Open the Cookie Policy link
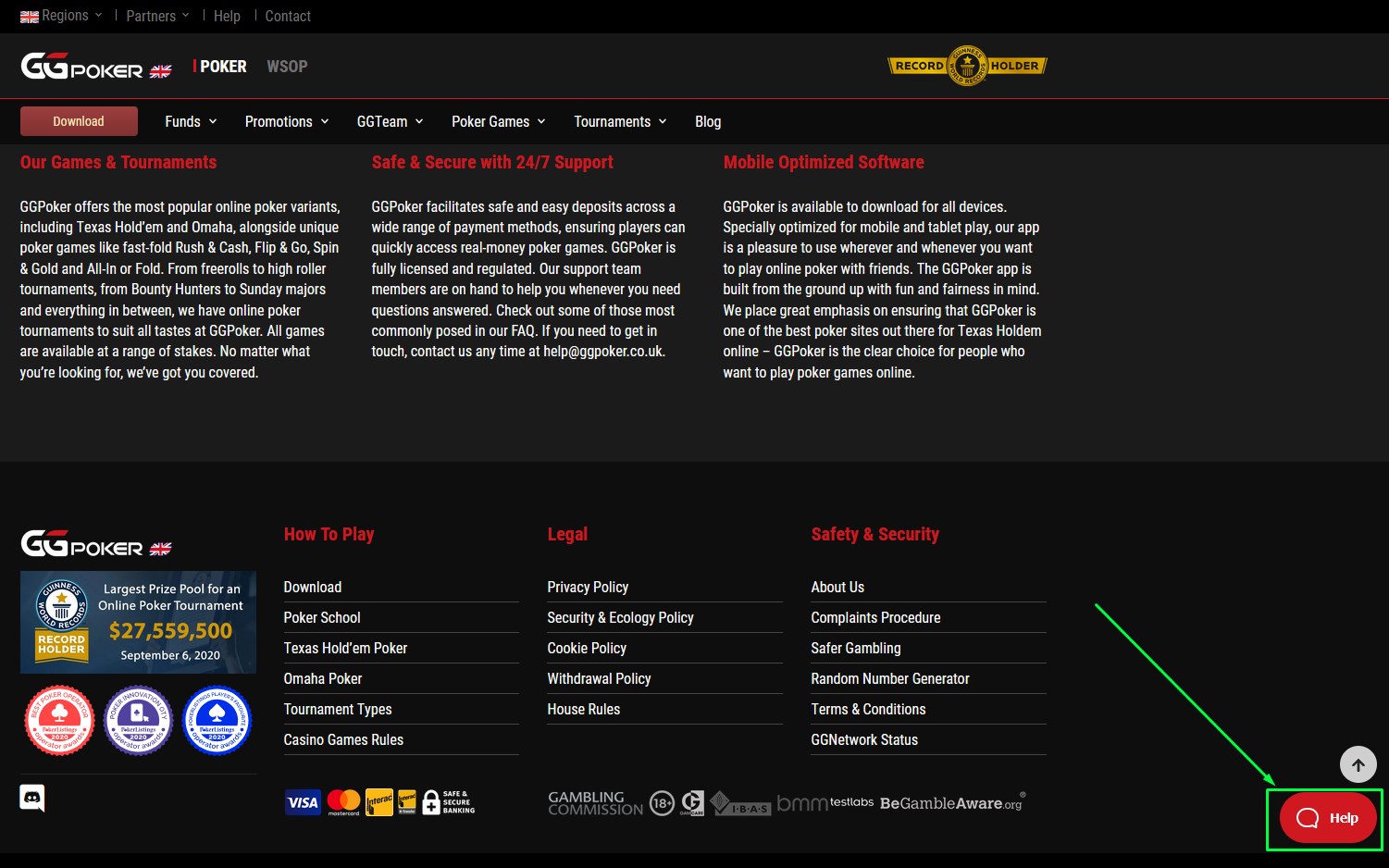Screen dimensions: 1389x868 (x=587, y=648)
